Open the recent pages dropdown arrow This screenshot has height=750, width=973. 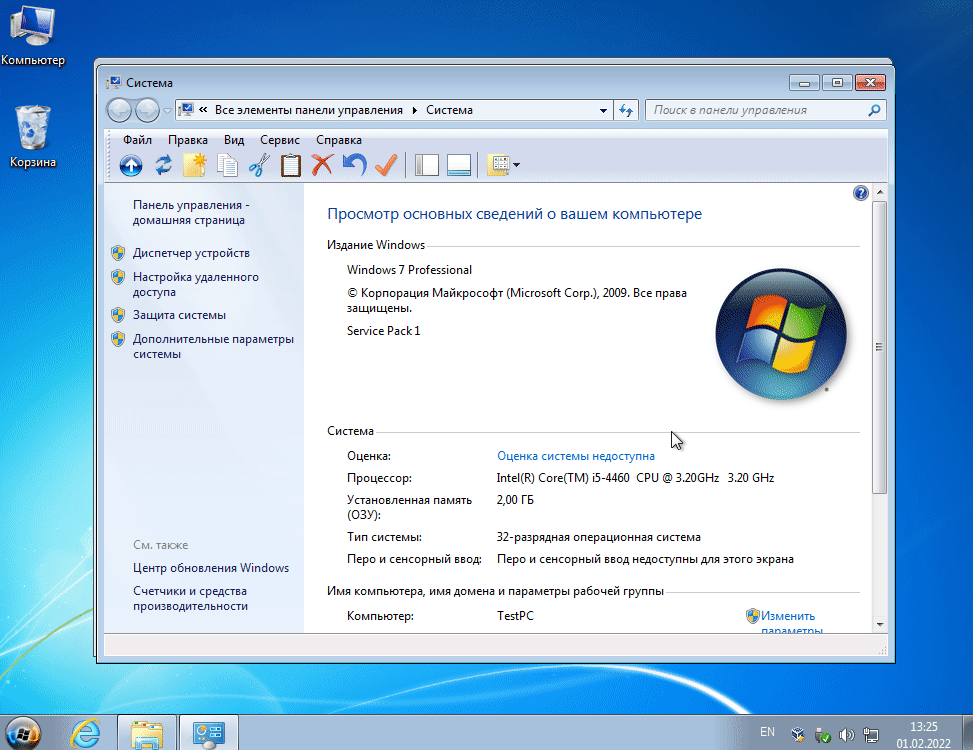[167, 111]
